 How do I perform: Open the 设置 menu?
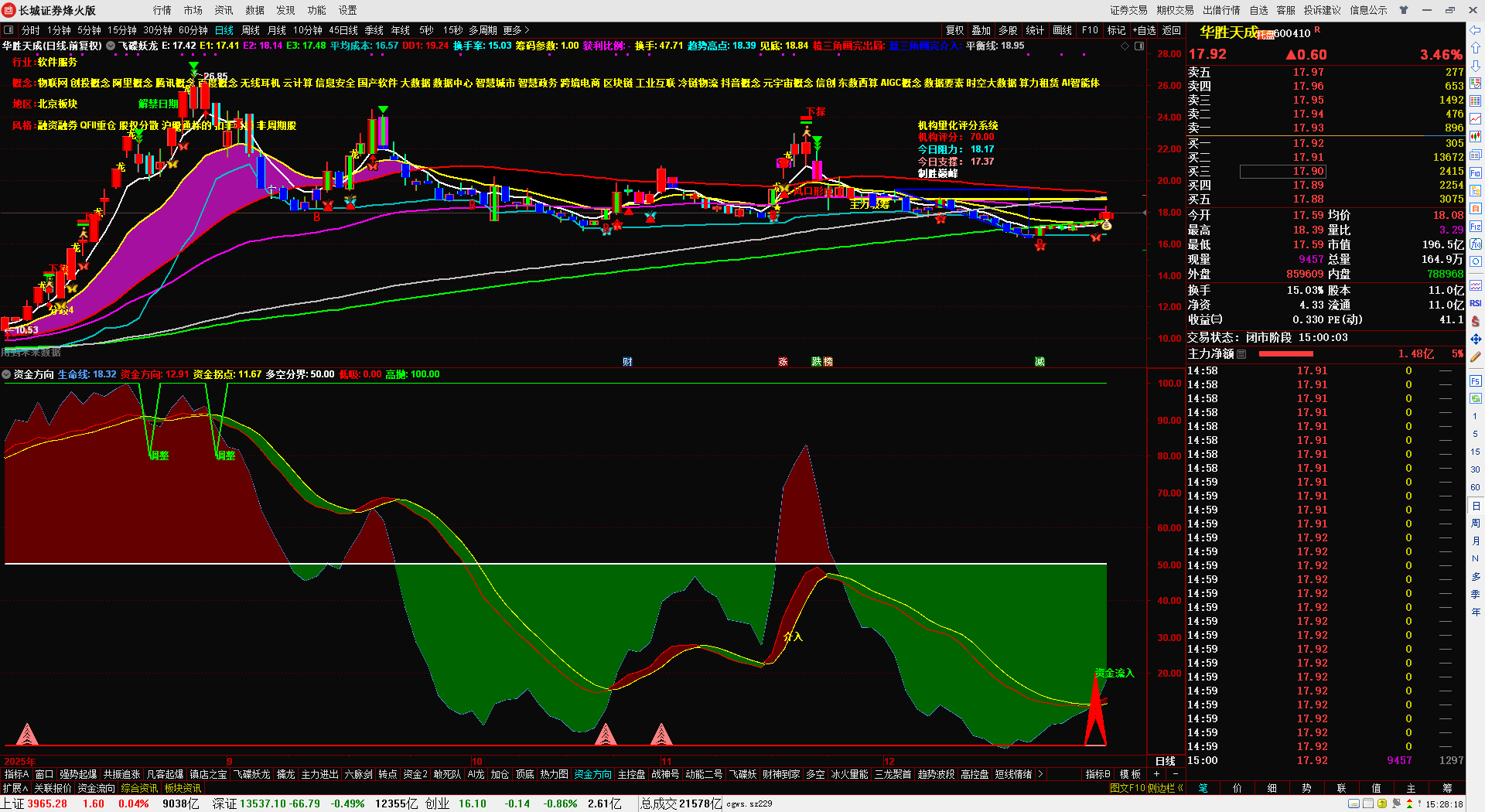click(x=348, y=10)
